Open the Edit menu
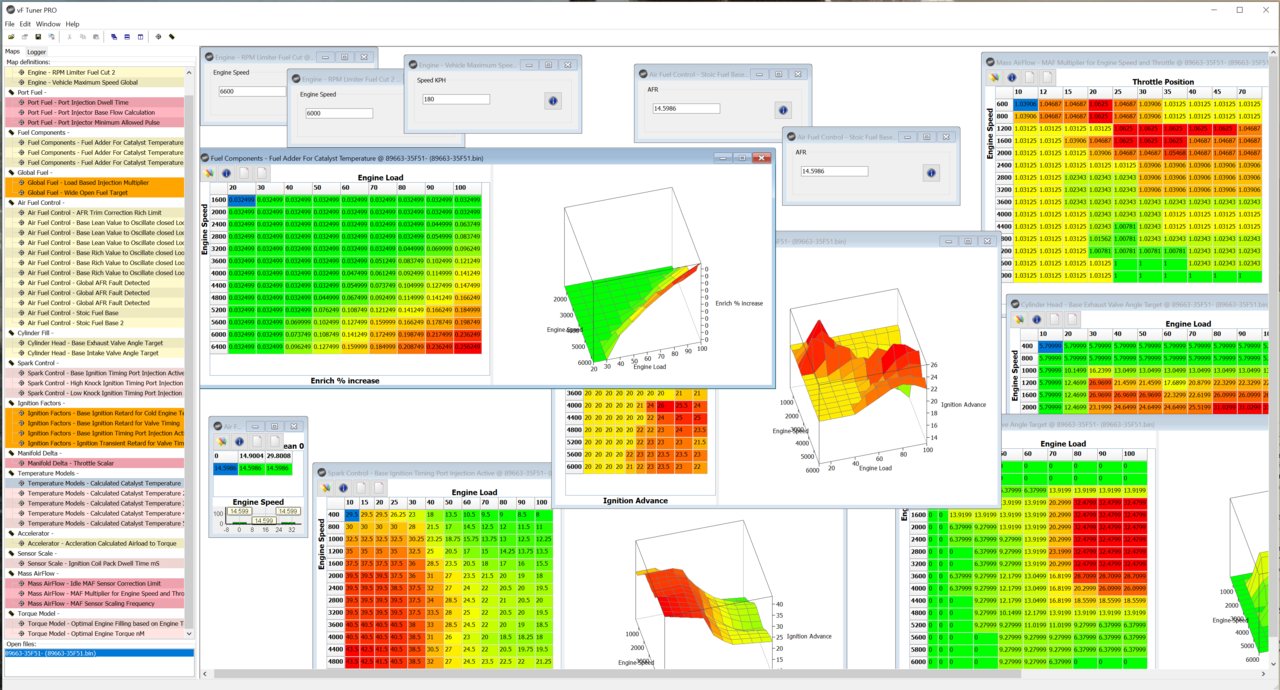This screenshot has height=690, width=1280. pos(25,23)
